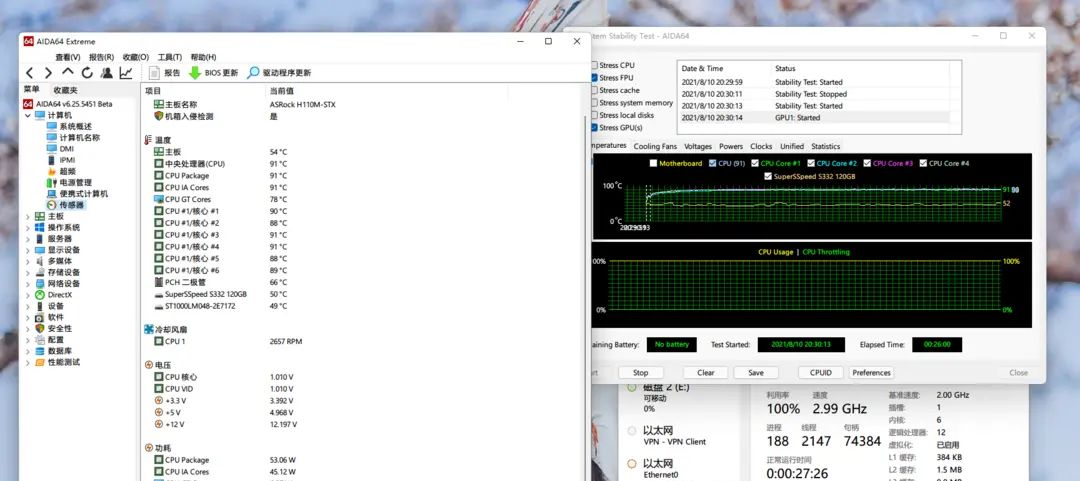Click the 冷却风扇 fan section icon
Image resolution: width=1080 pixels, height=481 pixels.
pos(149,329)
